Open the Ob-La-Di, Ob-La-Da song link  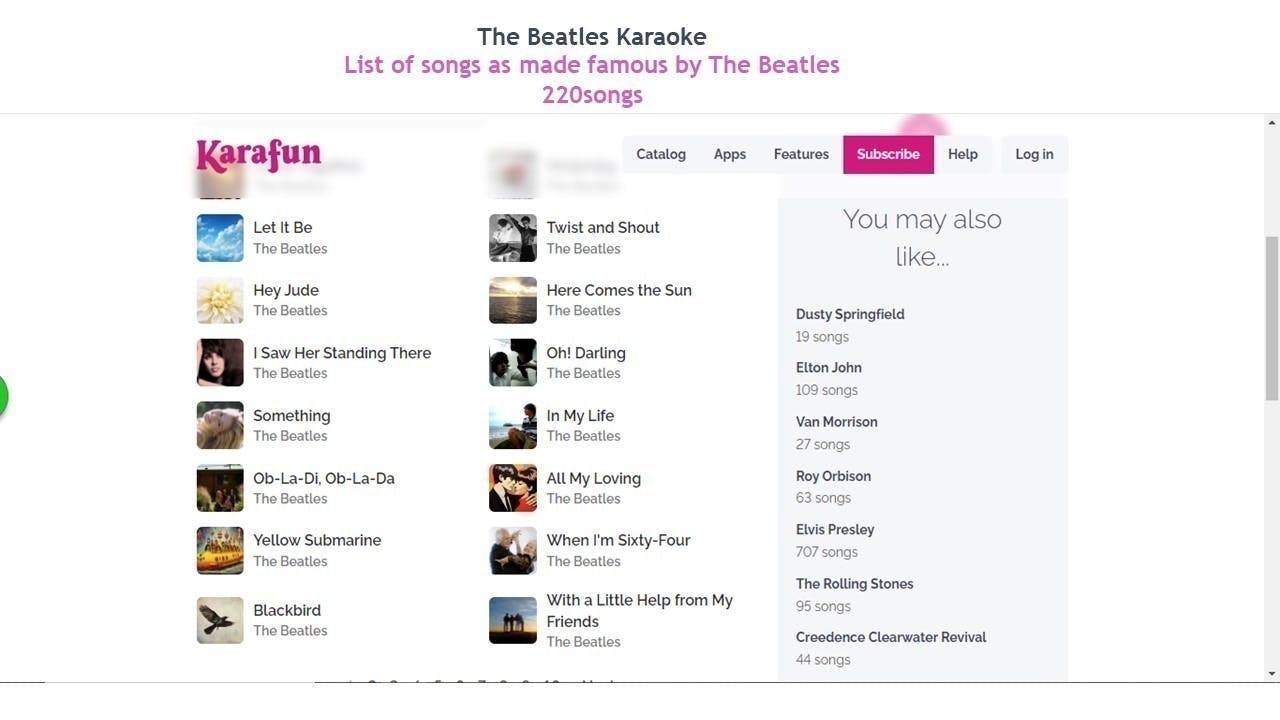[x=324, y=478]
